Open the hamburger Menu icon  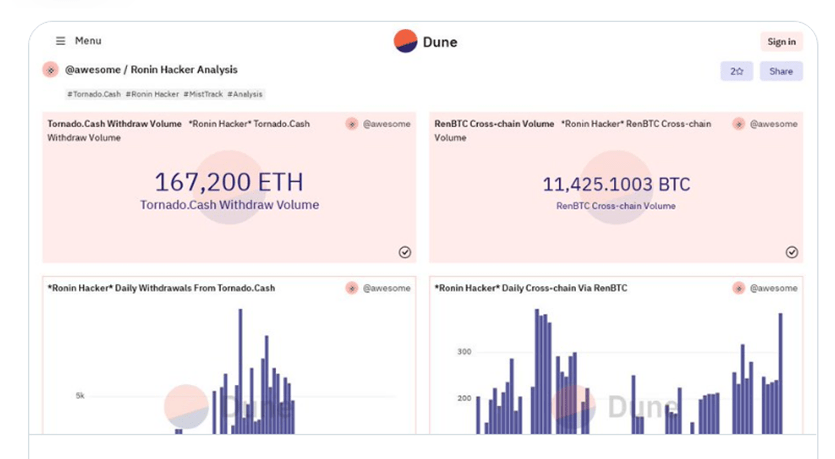(61, 41)
